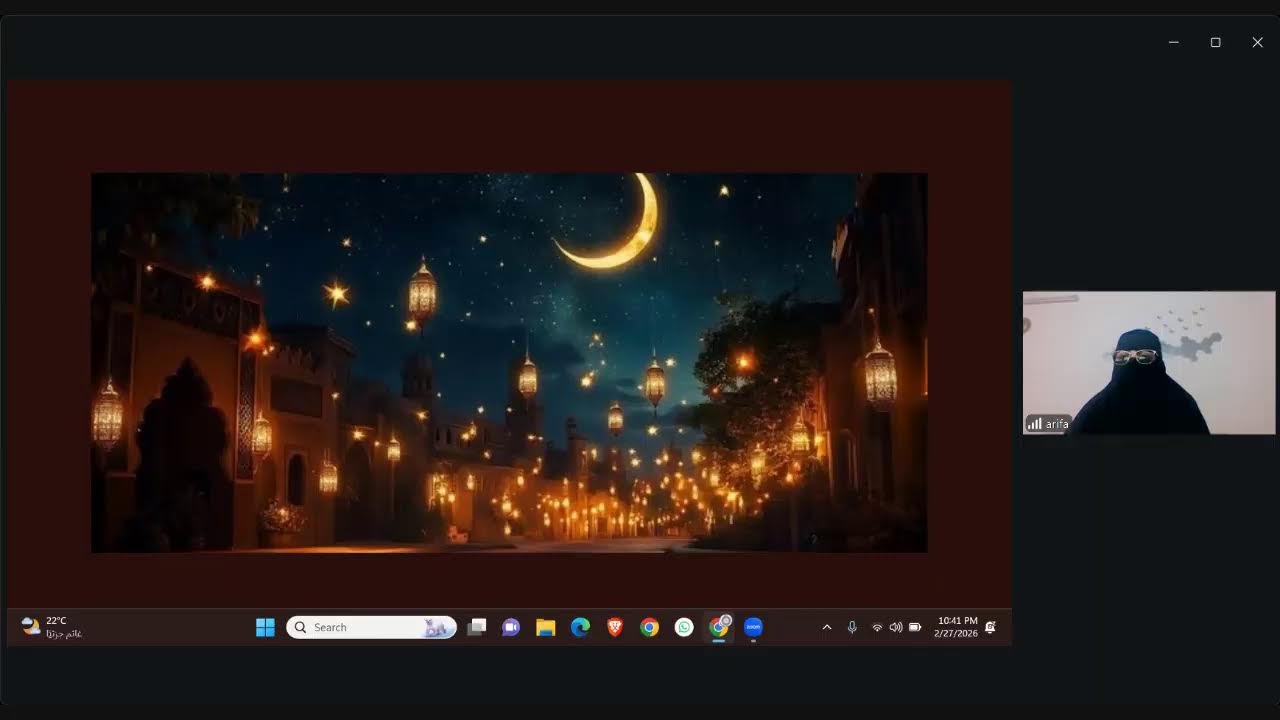Viewport: 1280px width, 720px height.
Task: Launch Microsoft Edge from the taskbar
Action: click(580, 627)
